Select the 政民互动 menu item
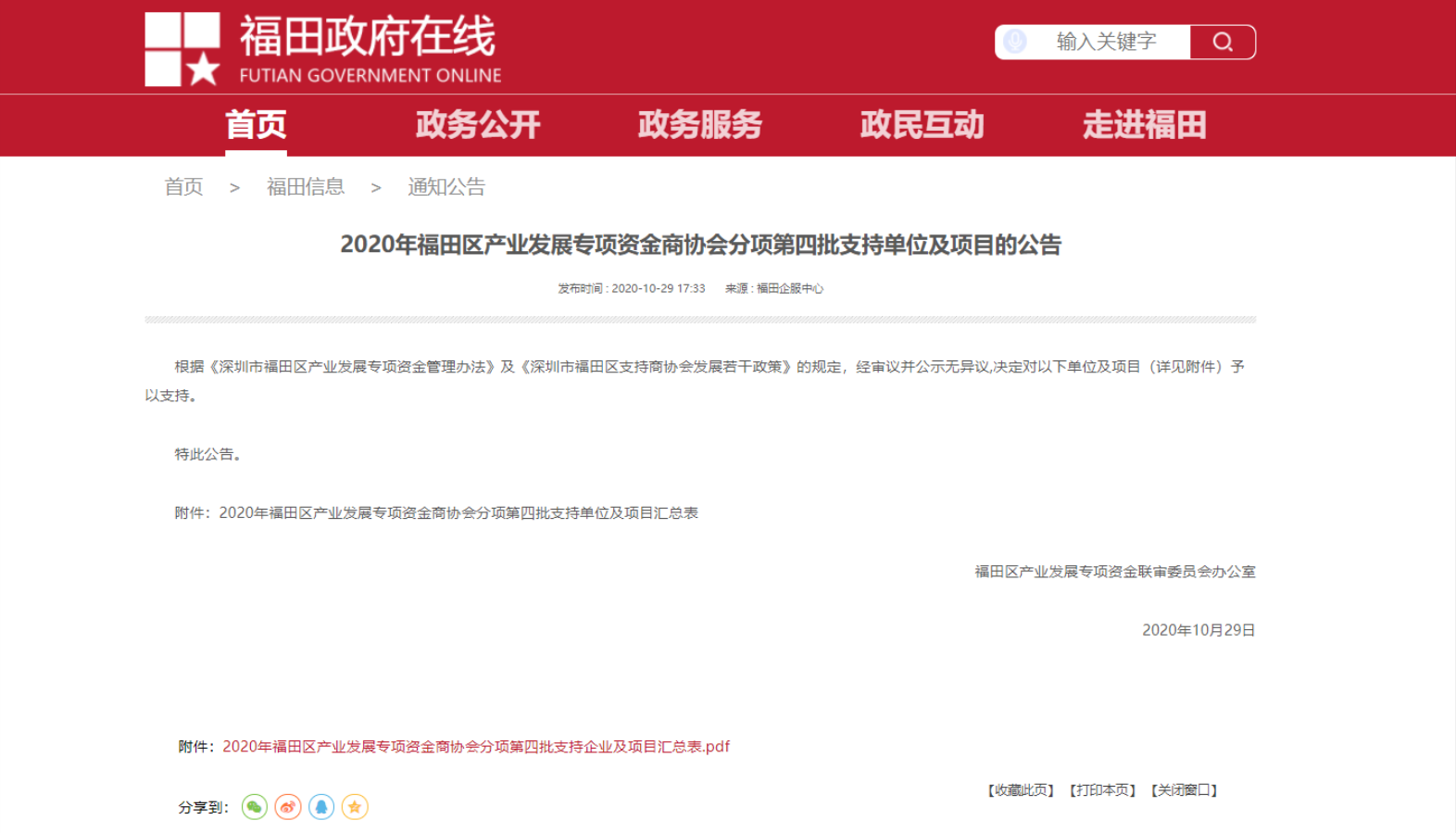The image size is (1456, 833). [922, 125]
